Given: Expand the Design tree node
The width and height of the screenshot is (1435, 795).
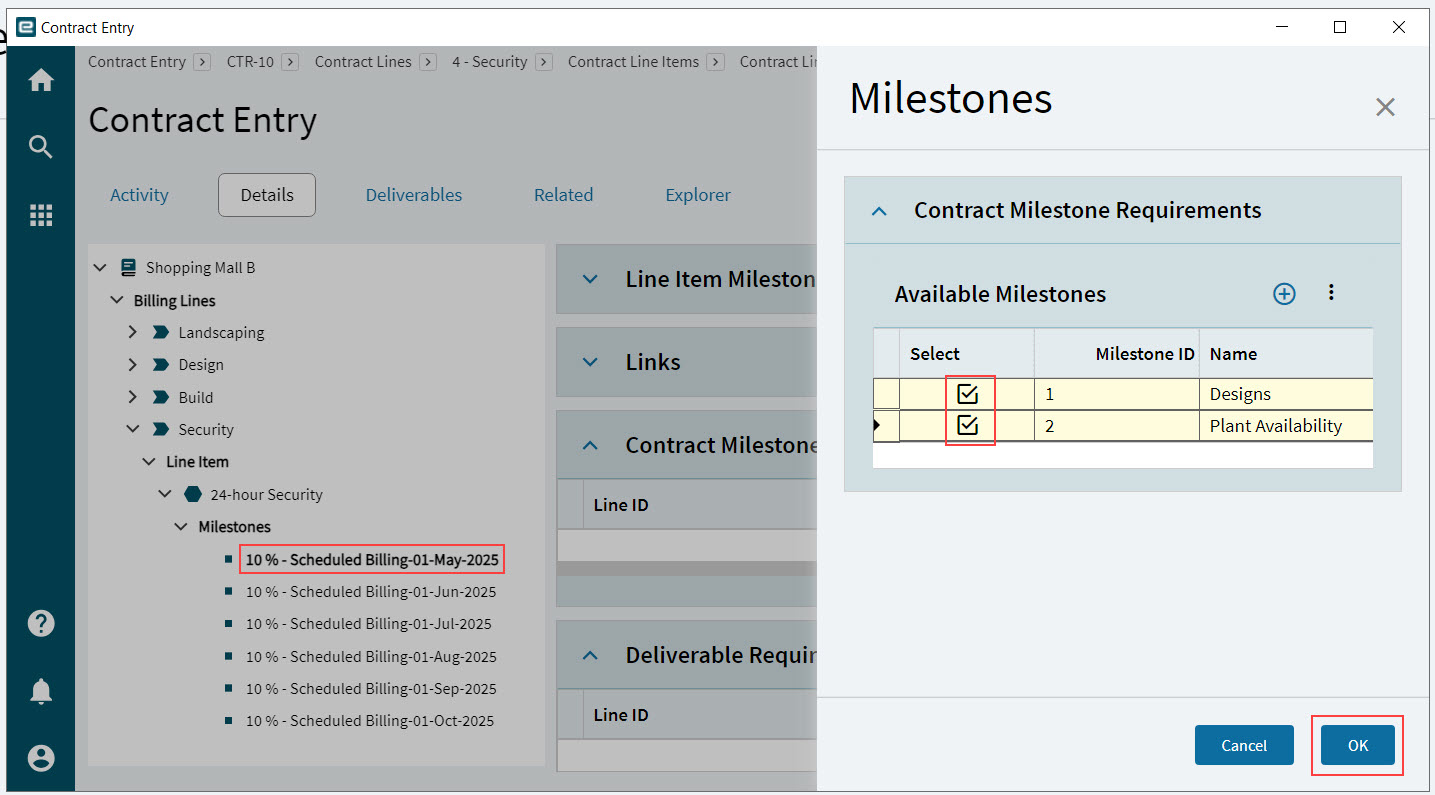Looking at the screenshot, I should pos(133,365).
